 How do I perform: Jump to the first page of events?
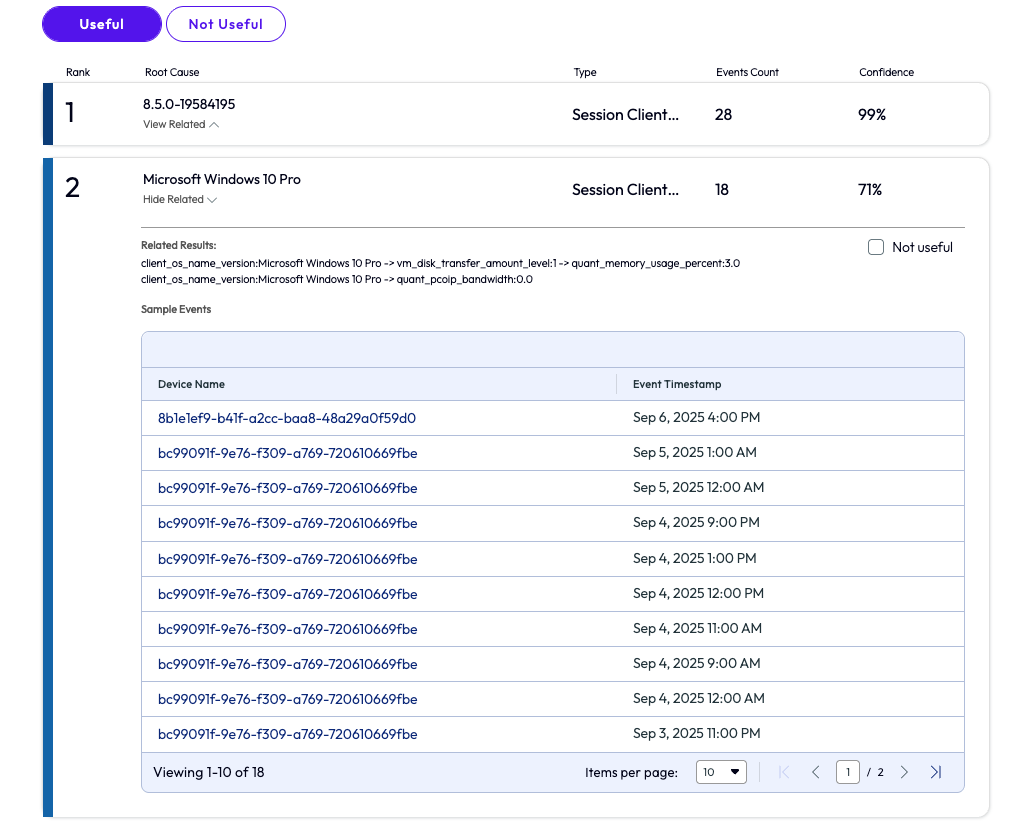(784, 771)
